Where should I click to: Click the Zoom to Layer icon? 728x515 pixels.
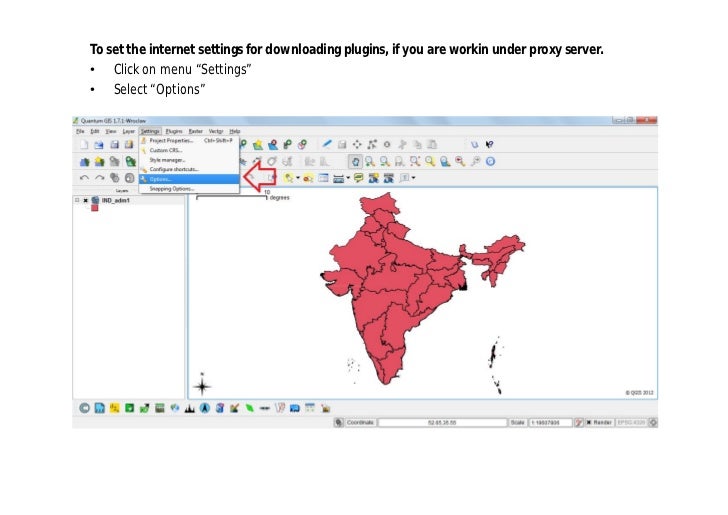[445, 161]
